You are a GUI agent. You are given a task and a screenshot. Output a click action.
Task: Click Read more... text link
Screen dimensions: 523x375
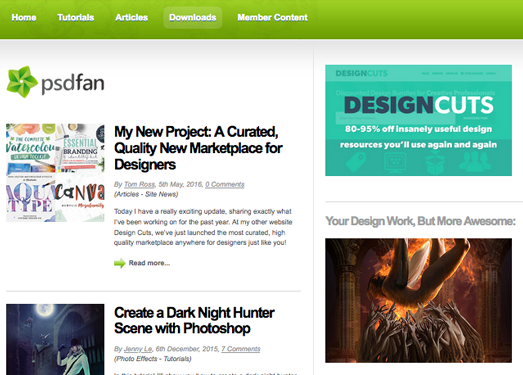pyautogui.click(x=149, y=263)
